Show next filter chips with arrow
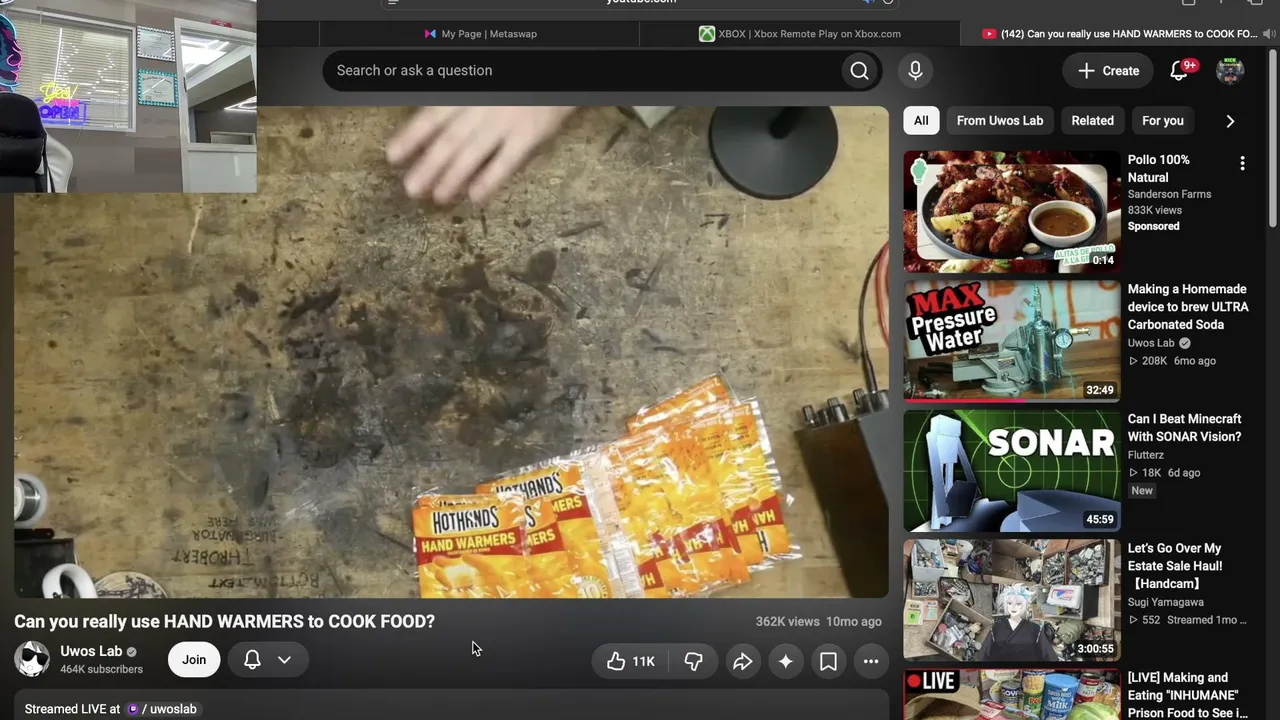This screenshot has width=1280, height=720. pyautogui.click(x=1230, y=121)
